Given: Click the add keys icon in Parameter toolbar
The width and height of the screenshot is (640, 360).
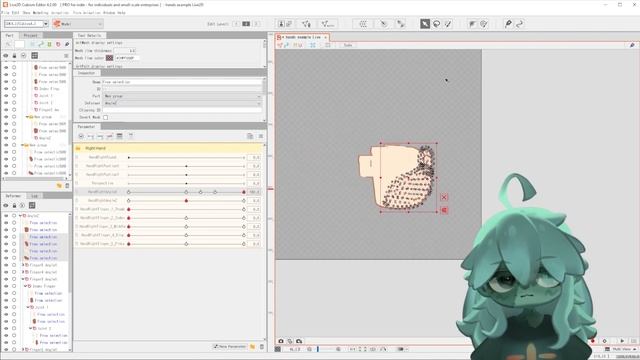Looking at the screenshot, I should [91, 136].
